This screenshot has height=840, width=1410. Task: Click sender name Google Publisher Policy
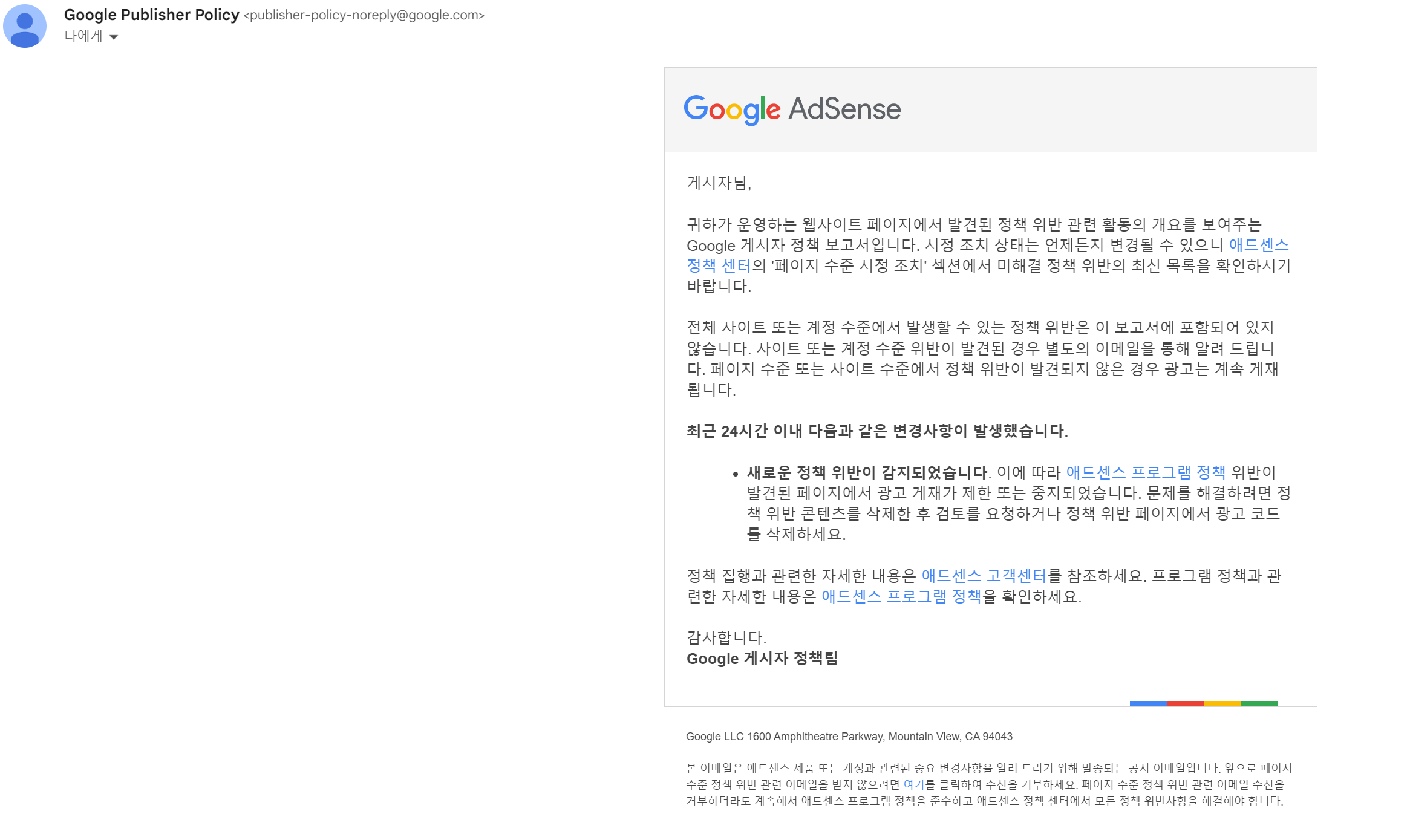[x=151, y=15]
